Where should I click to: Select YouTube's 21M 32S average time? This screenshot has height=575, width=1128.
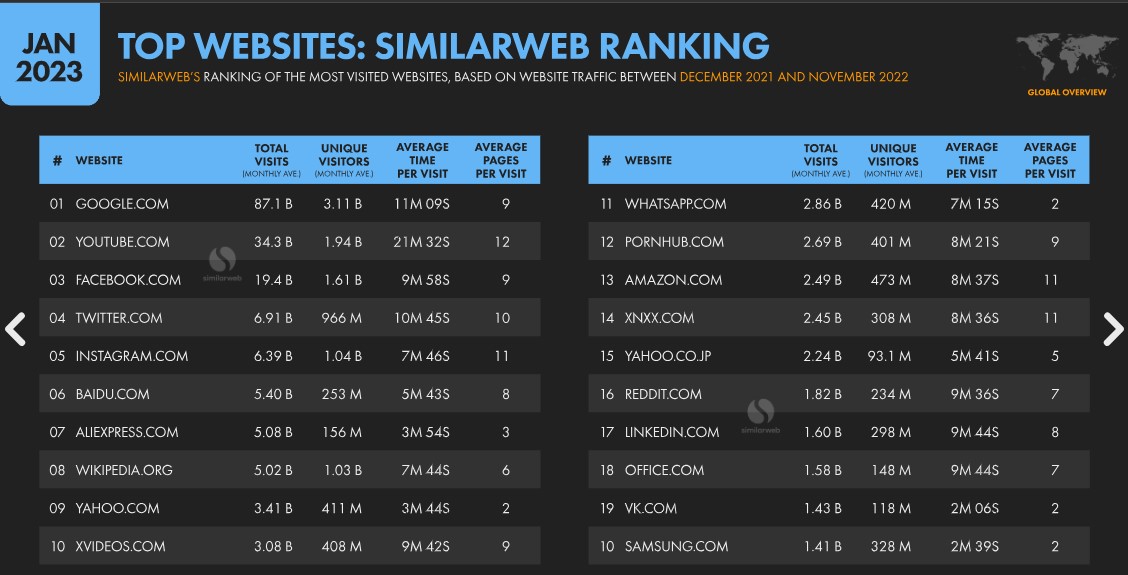(423, 243)
